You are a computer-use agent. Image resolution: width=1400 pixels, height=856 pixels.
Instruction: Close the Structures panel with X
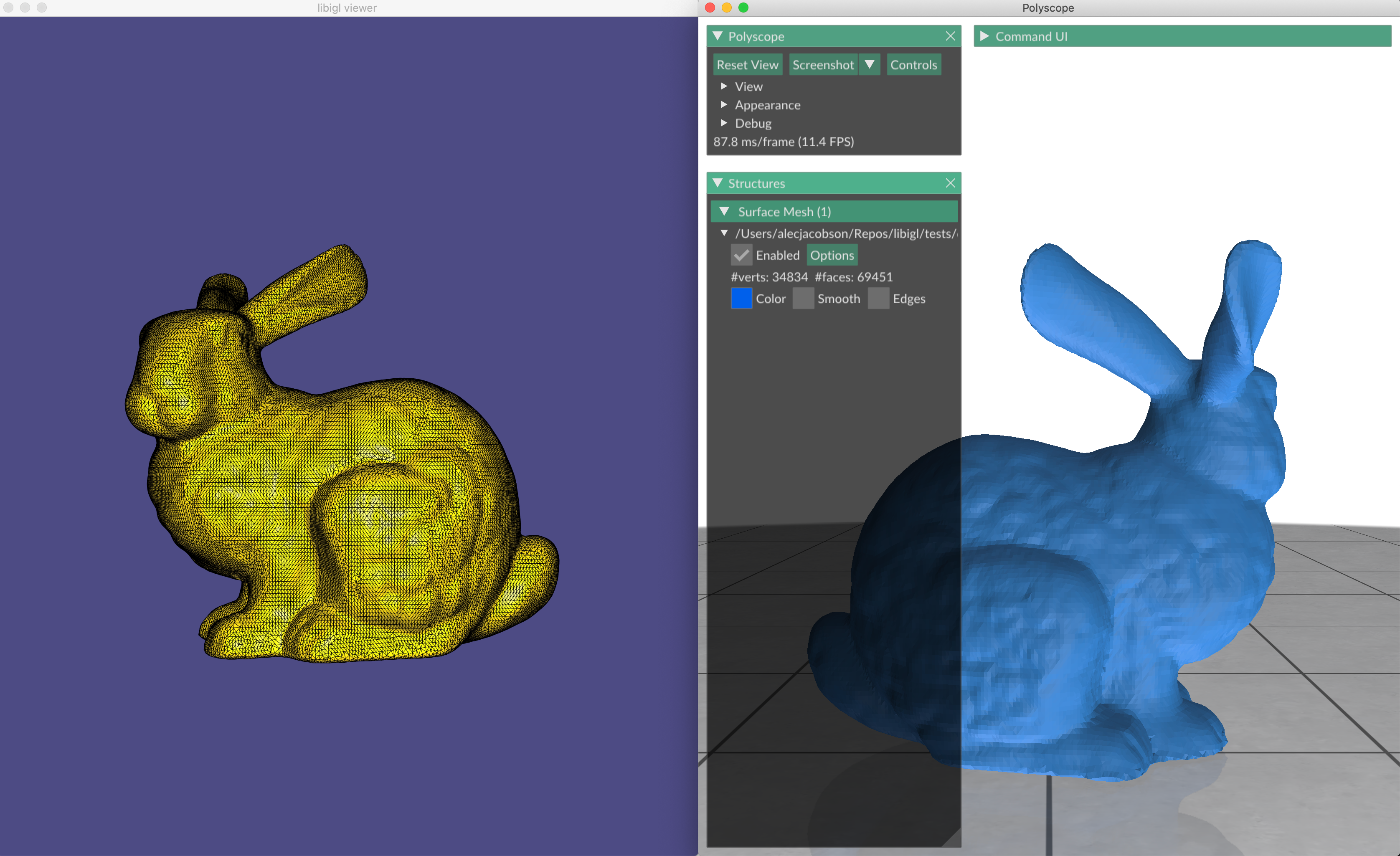950,183
